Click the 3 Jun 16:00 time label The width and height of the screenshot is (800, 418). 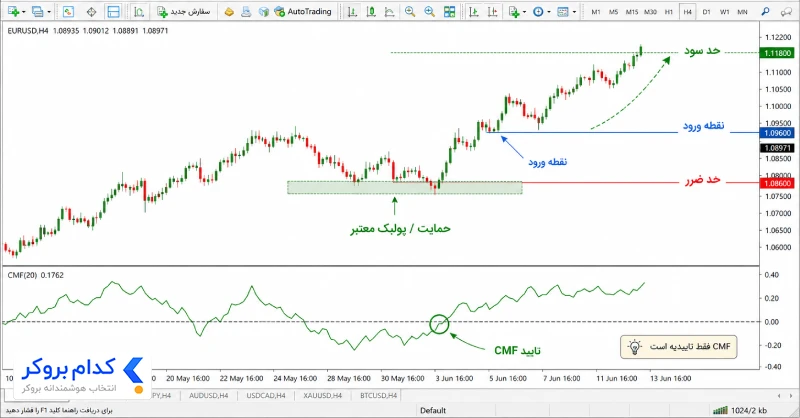454,379
